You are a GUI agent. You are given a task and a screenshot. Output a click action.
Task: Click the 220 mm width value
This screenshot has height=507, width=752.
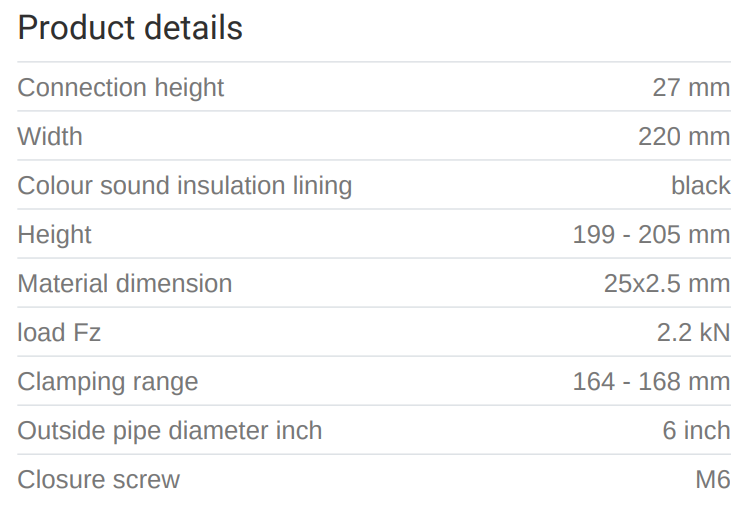coord(684,137)
